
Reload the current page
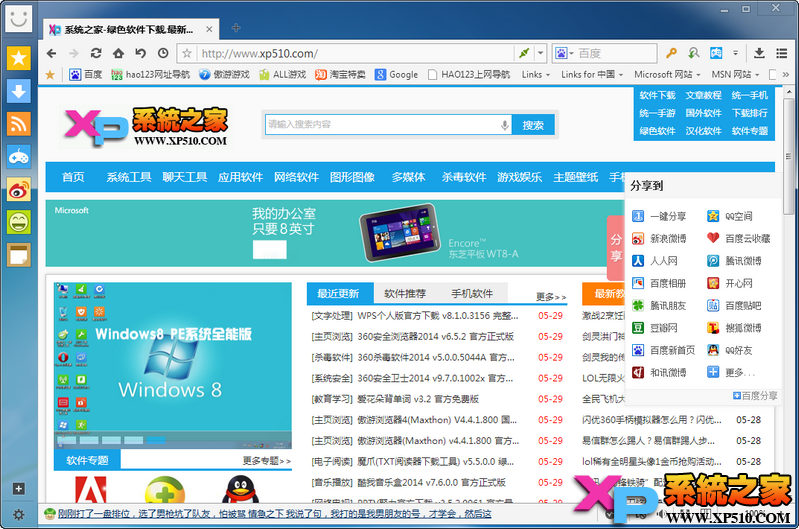pos(96,53)
